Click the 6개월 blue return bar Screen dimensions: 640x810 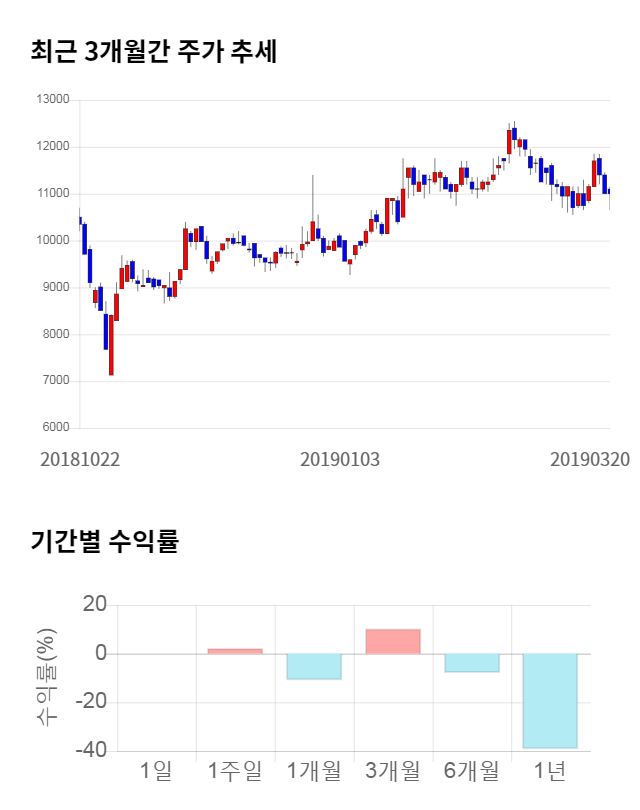472,662
